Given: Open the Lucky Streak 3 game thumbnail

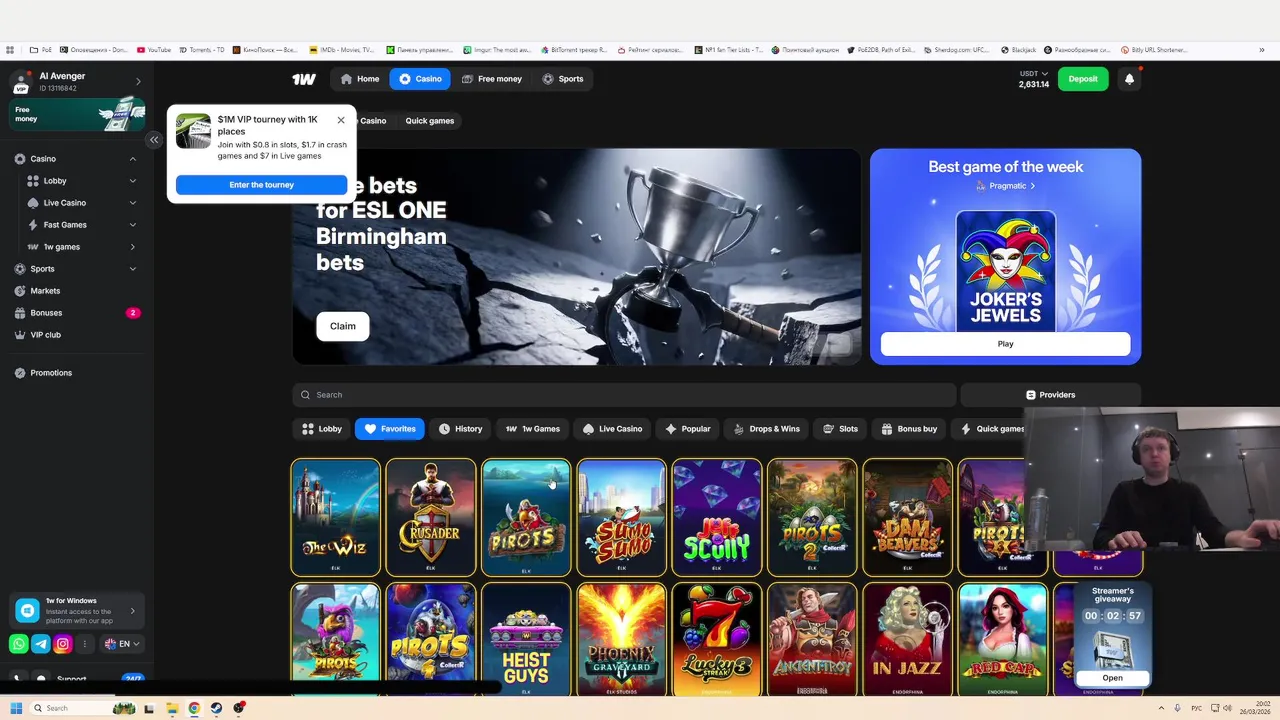Looking at the screenshot, I should (x=717, y=640).
